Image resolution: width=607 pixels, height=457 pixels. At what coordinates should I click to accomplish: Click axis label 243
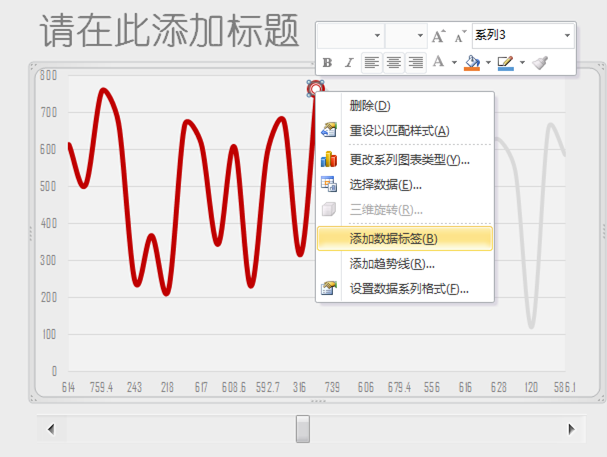point(134,387)
